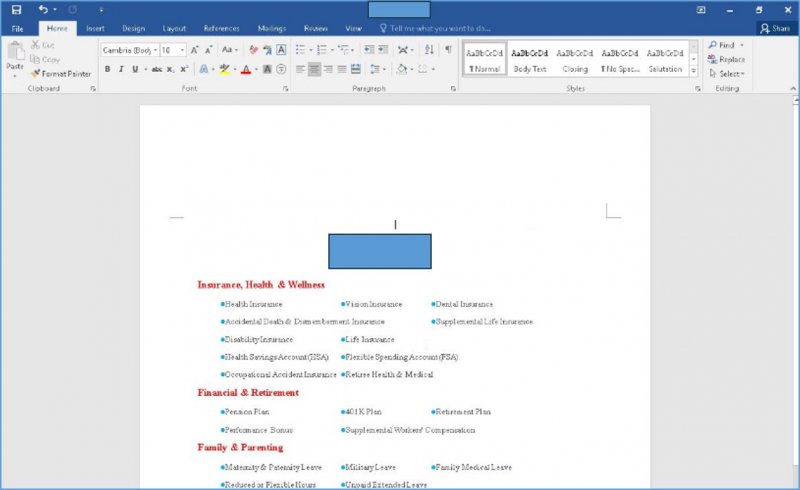Click the Format Painter tool
The height and width of the screenshot is (490, 800).
63,73
